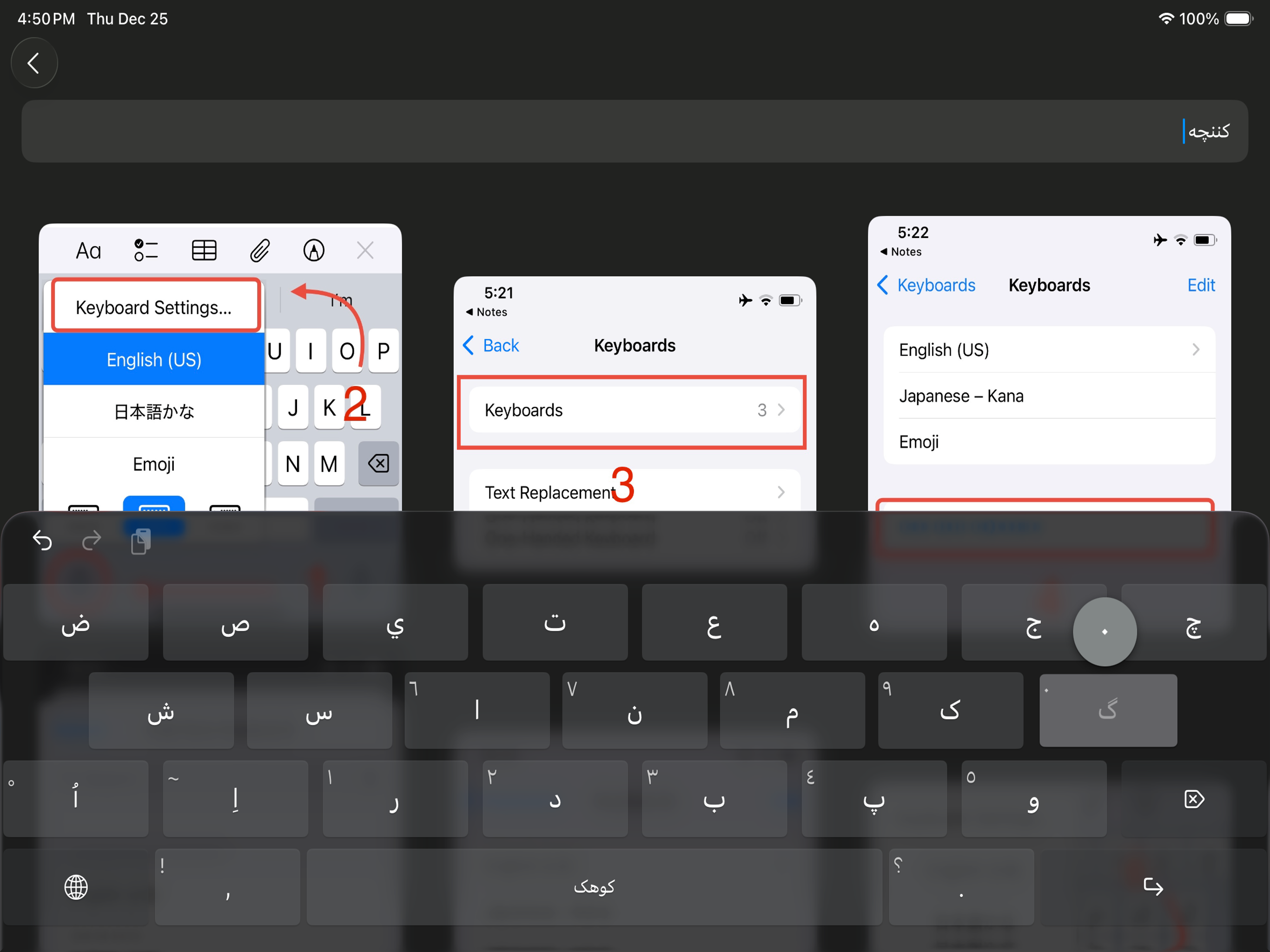Select 日本語かな in keyboard menu
Screen dimensions: 1270x952
tap(154, 411)
